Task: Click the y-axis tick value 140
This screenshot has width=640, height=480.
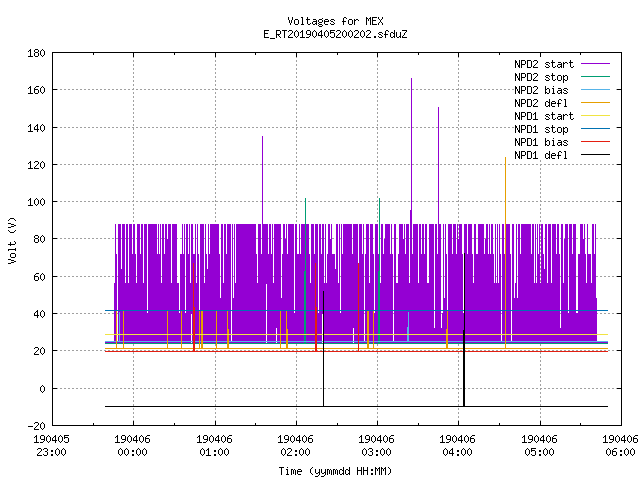Action: [x=36, y=128]
